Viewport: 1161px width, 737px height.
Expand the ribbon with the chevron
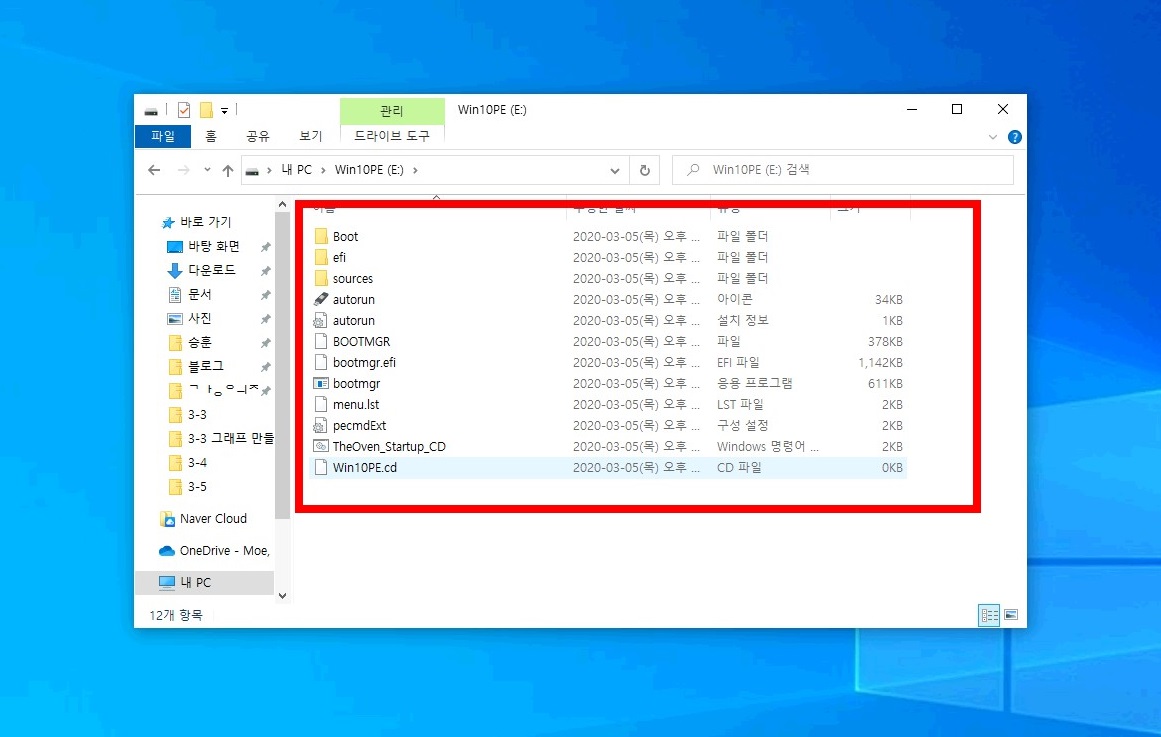pos(993,137)
